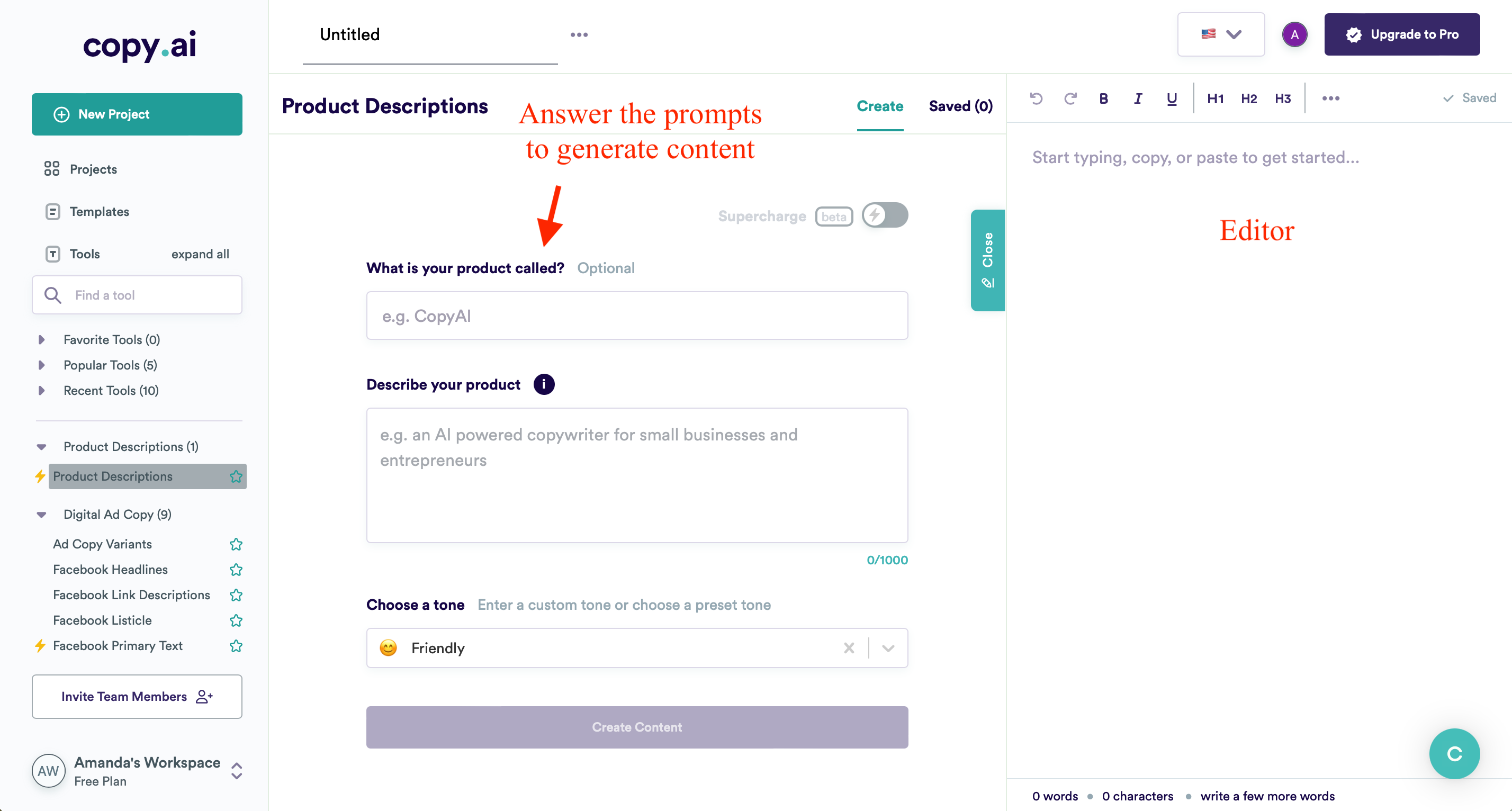Open the tone preset dropdown
The height and width of the screenshot is (811, 1512).
[x=888, y=648]
